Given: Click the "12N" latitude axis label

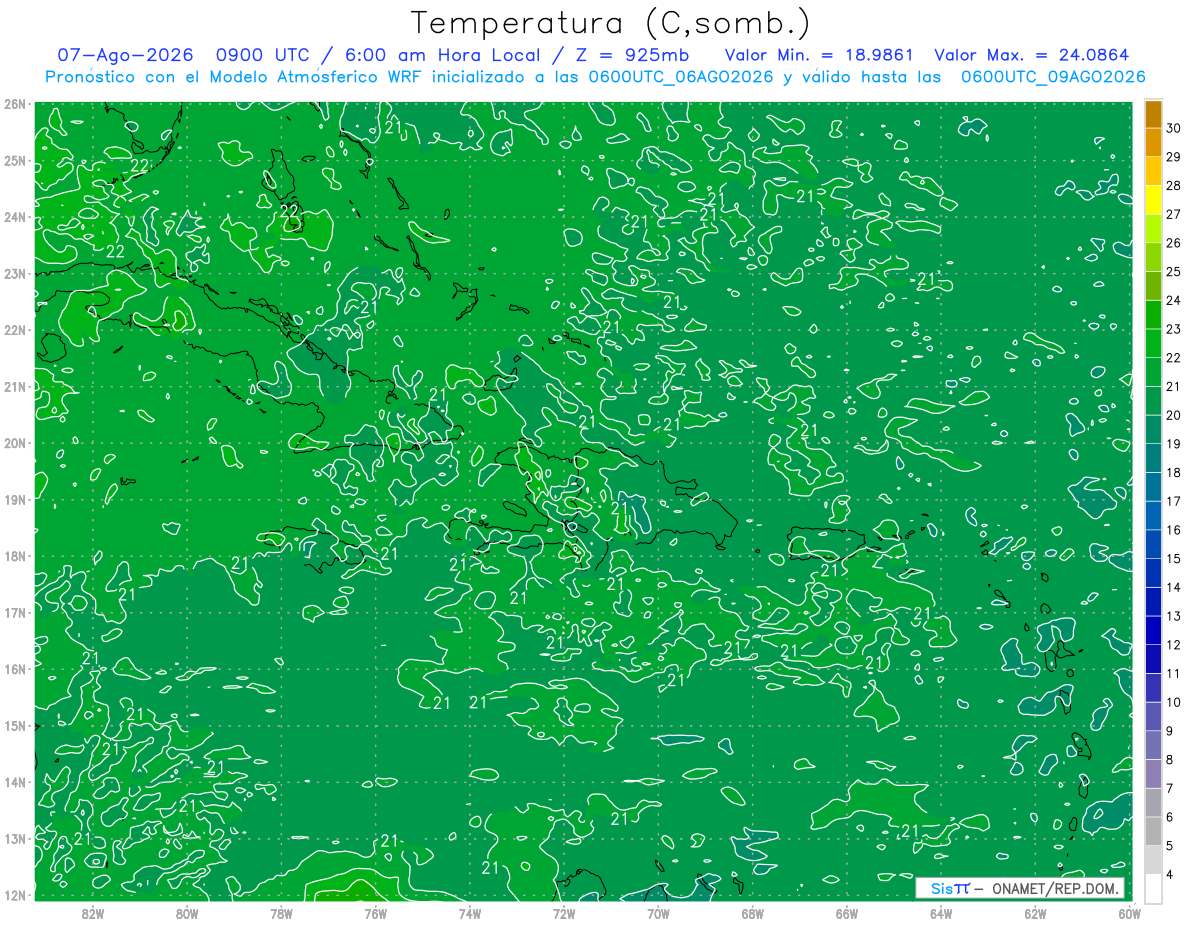Looking at the screenshot, I should coord(15,895).
